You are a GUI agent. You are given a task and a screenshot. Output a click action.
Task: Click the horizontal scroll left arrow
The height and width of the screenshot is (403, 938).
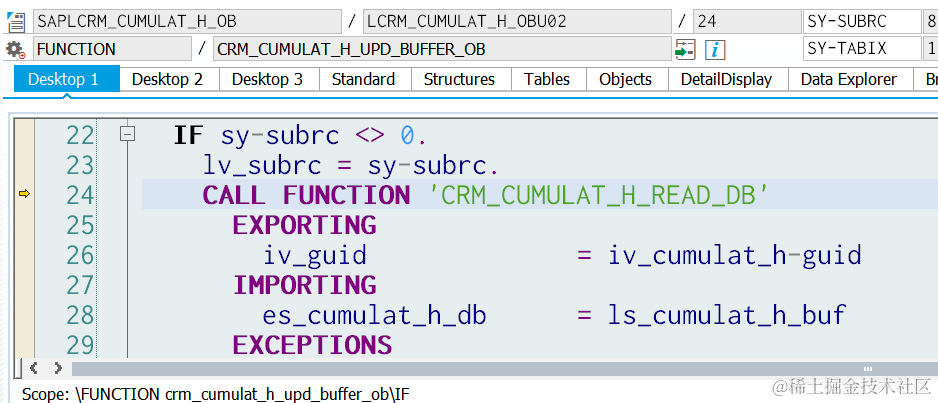(34, 368)
